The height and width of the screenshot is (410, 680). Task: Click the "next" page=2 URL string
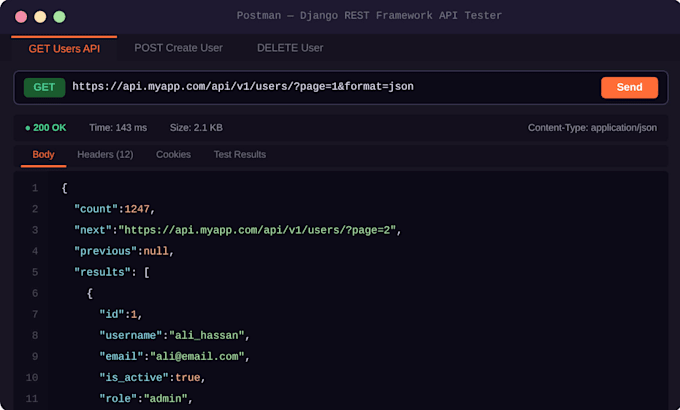pos(257,230)
